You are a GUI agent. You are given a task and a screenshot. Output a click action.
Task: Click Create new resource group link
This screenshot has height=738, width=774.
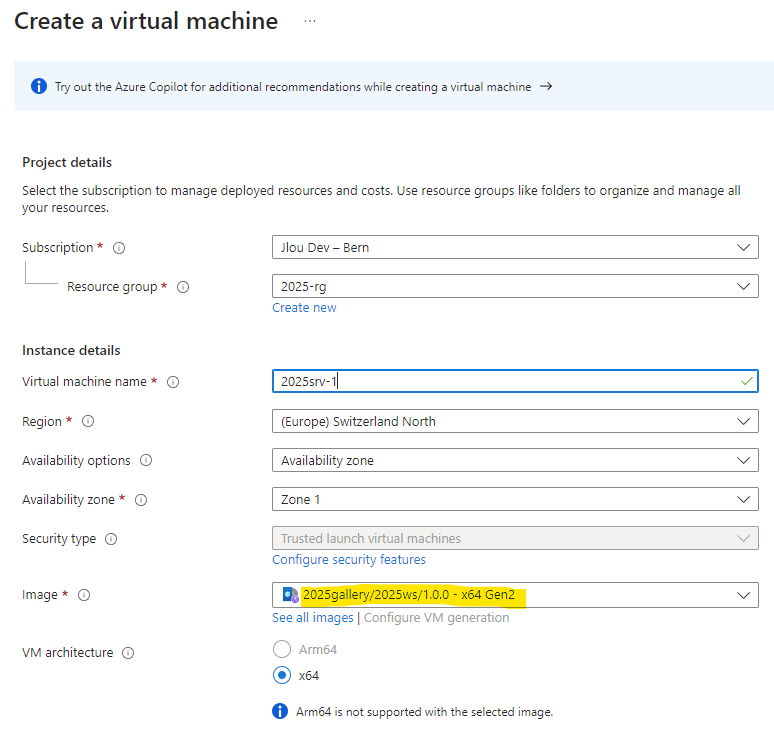(x=304, y=308)
